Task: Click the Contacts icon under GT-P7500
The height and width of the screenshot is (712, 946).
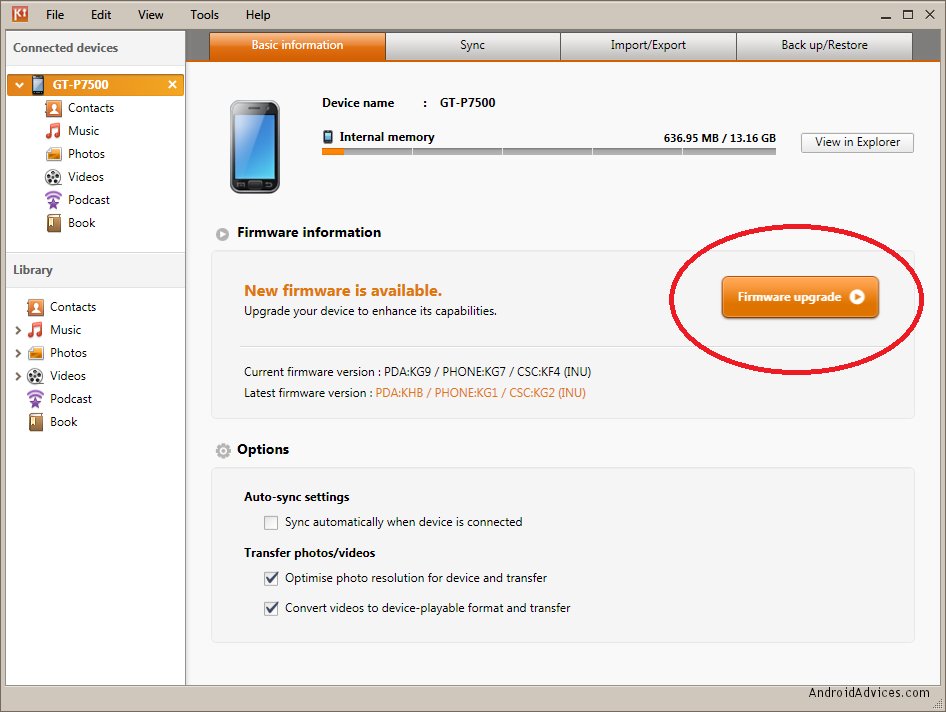Action: click(53, 108)
